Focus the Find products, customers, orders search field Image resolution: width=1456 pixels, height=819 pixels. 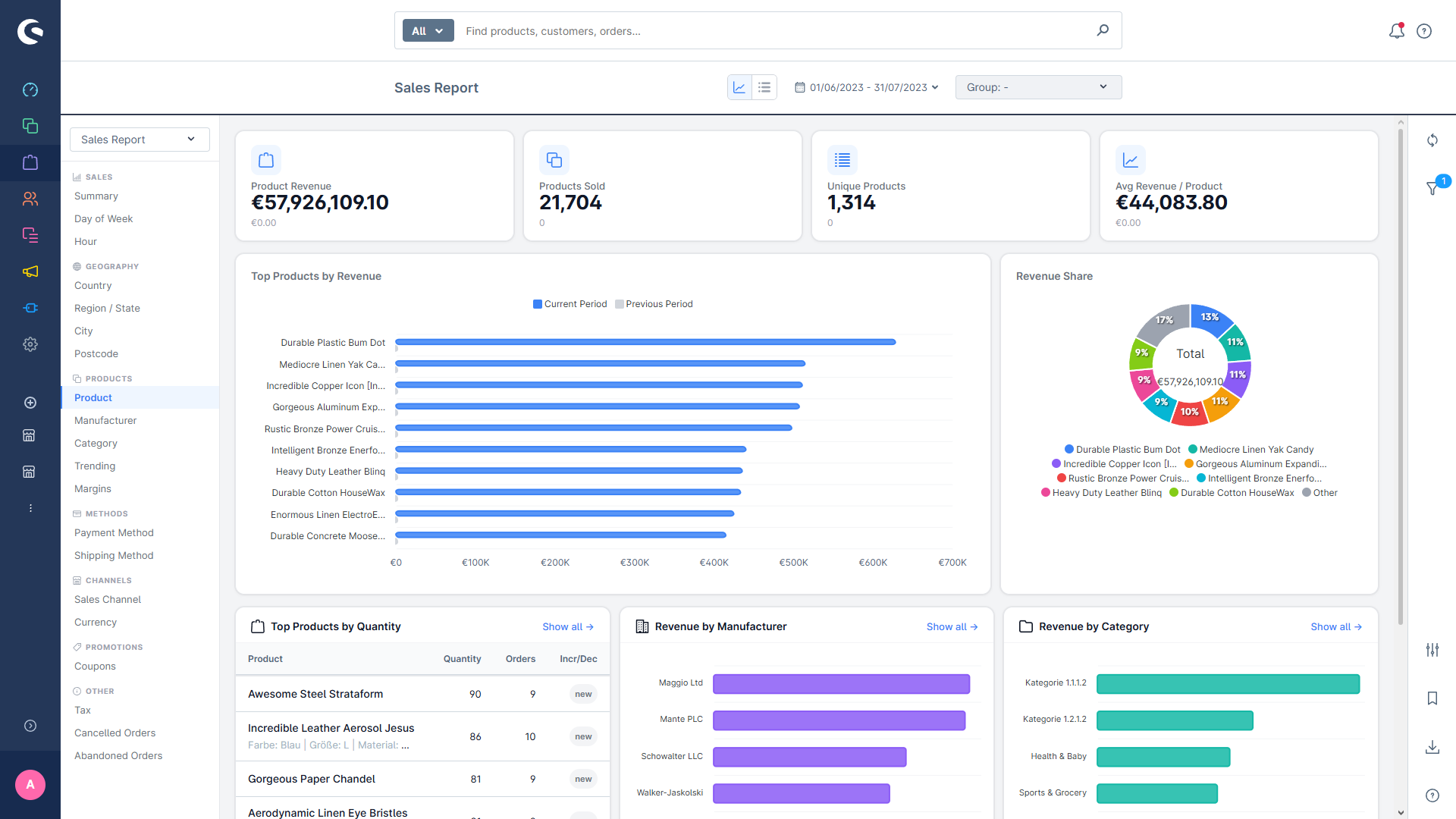coord(773,31)
